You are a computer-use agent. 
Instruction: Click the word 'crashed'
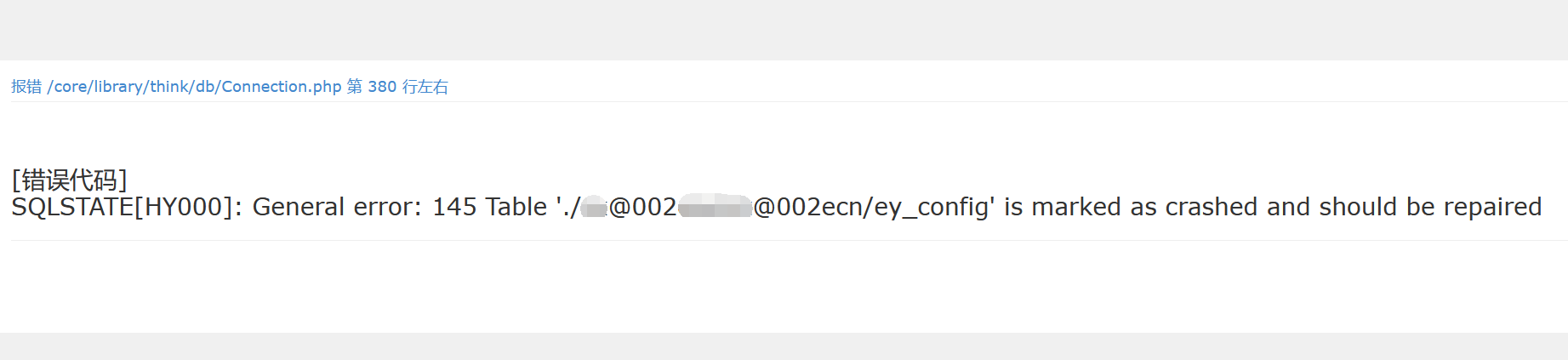point(1212,207)
